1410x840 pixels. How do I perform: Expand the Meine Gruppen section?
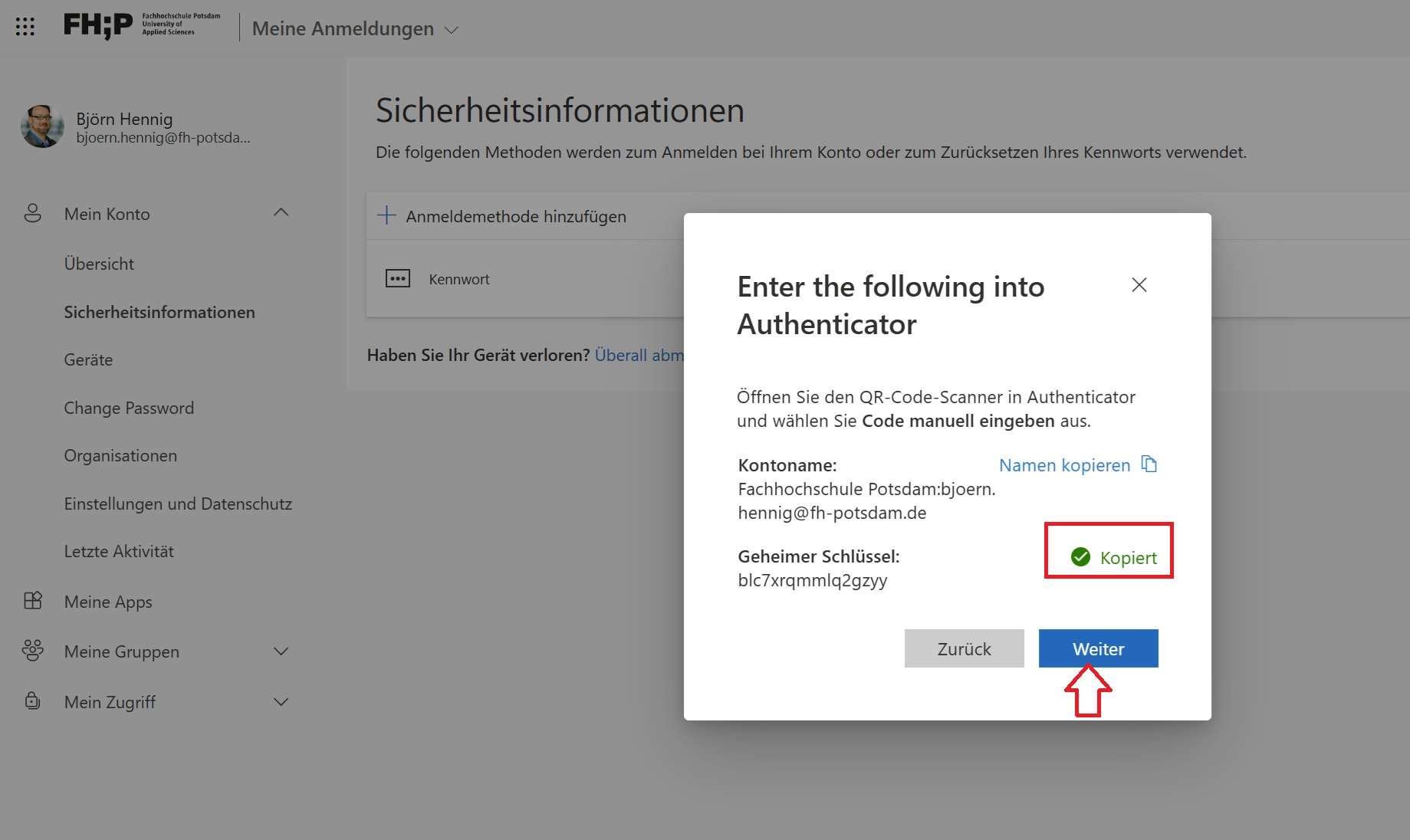point(281,651)
